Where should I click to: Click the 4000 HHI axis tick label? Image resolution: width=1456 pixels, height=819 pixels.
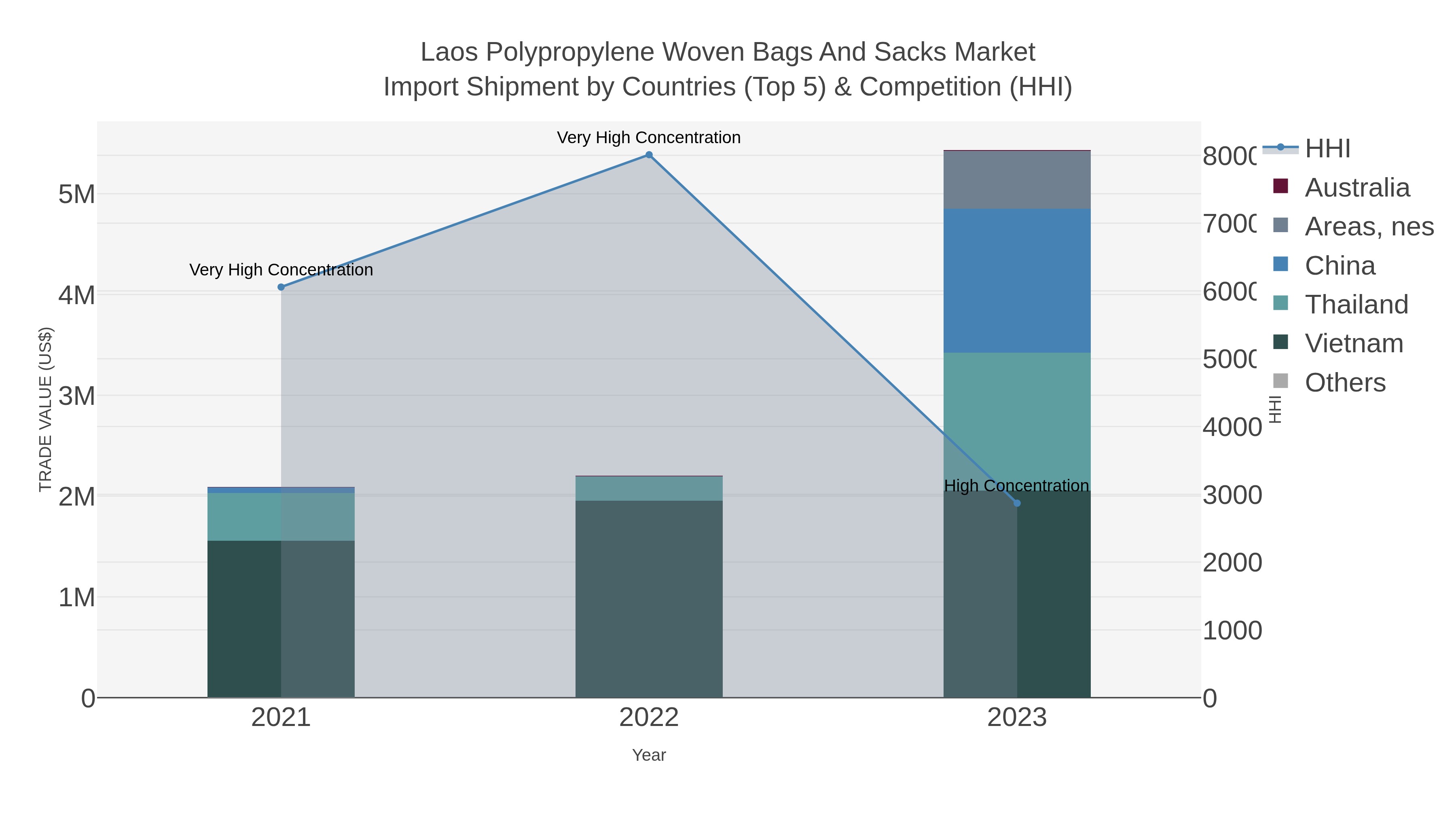pyautogui.click(x=1232, y=427)
